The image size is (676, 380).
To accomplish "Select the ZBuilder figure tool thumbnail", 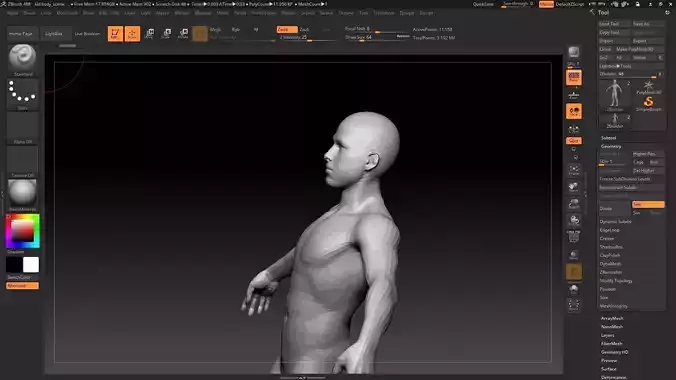I will pos(614,95).
